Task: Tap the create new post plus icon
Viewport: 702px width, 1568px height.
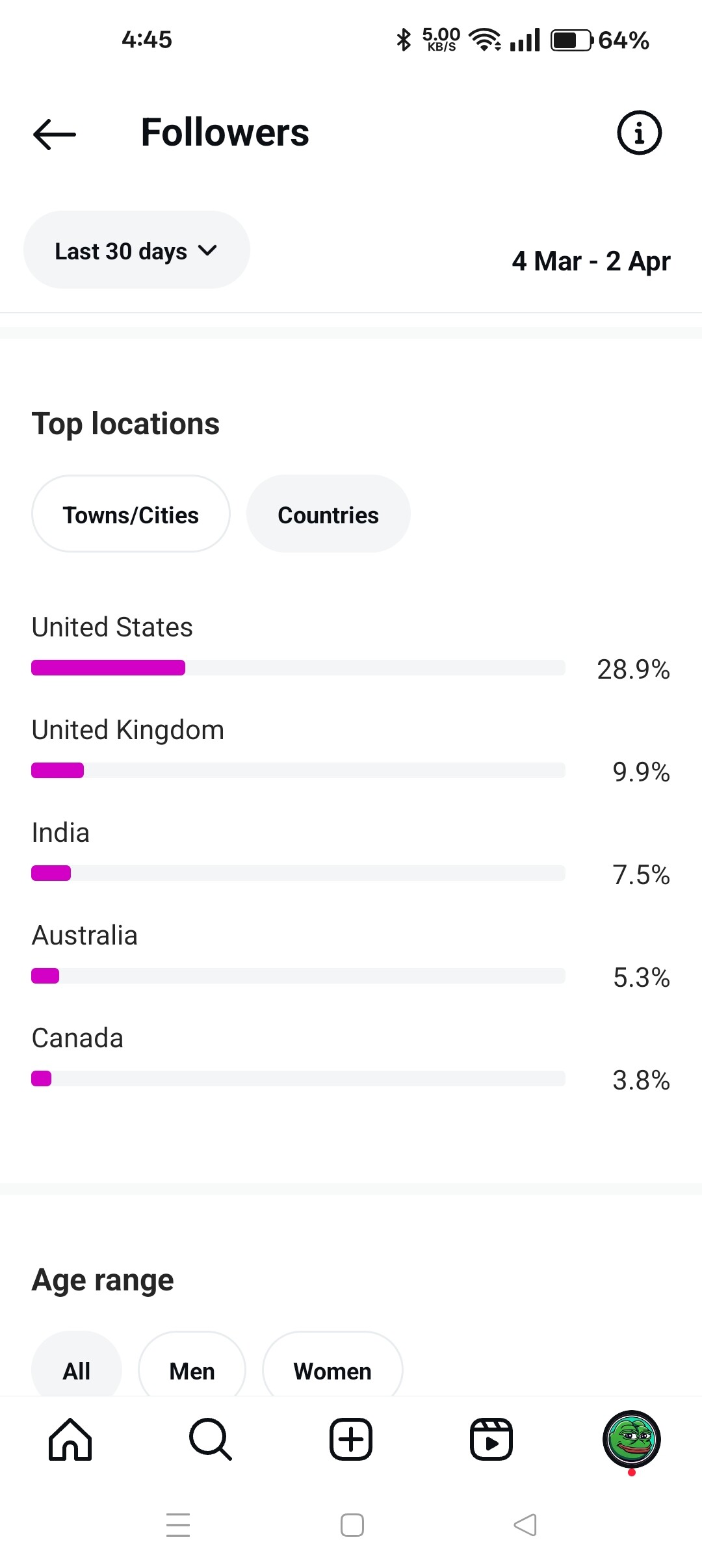Action: (x=351, y=1439)
